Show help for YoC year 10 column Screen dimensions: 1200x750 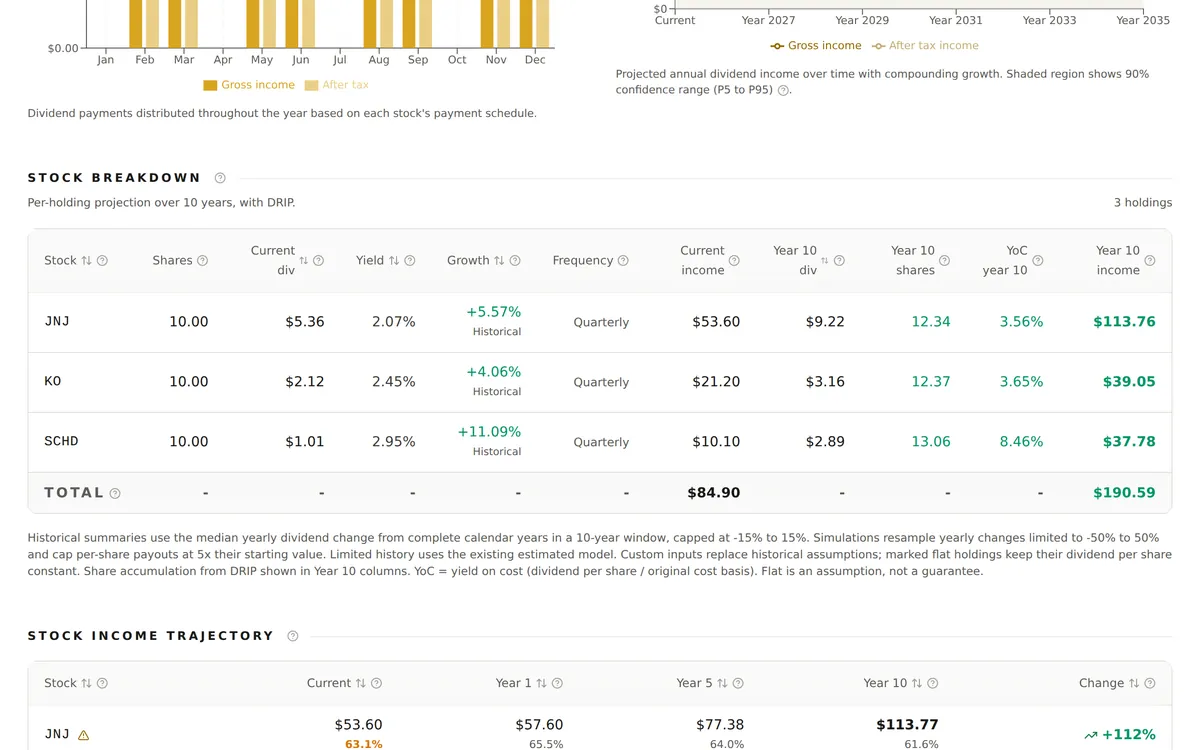(x=1038, y=261)
